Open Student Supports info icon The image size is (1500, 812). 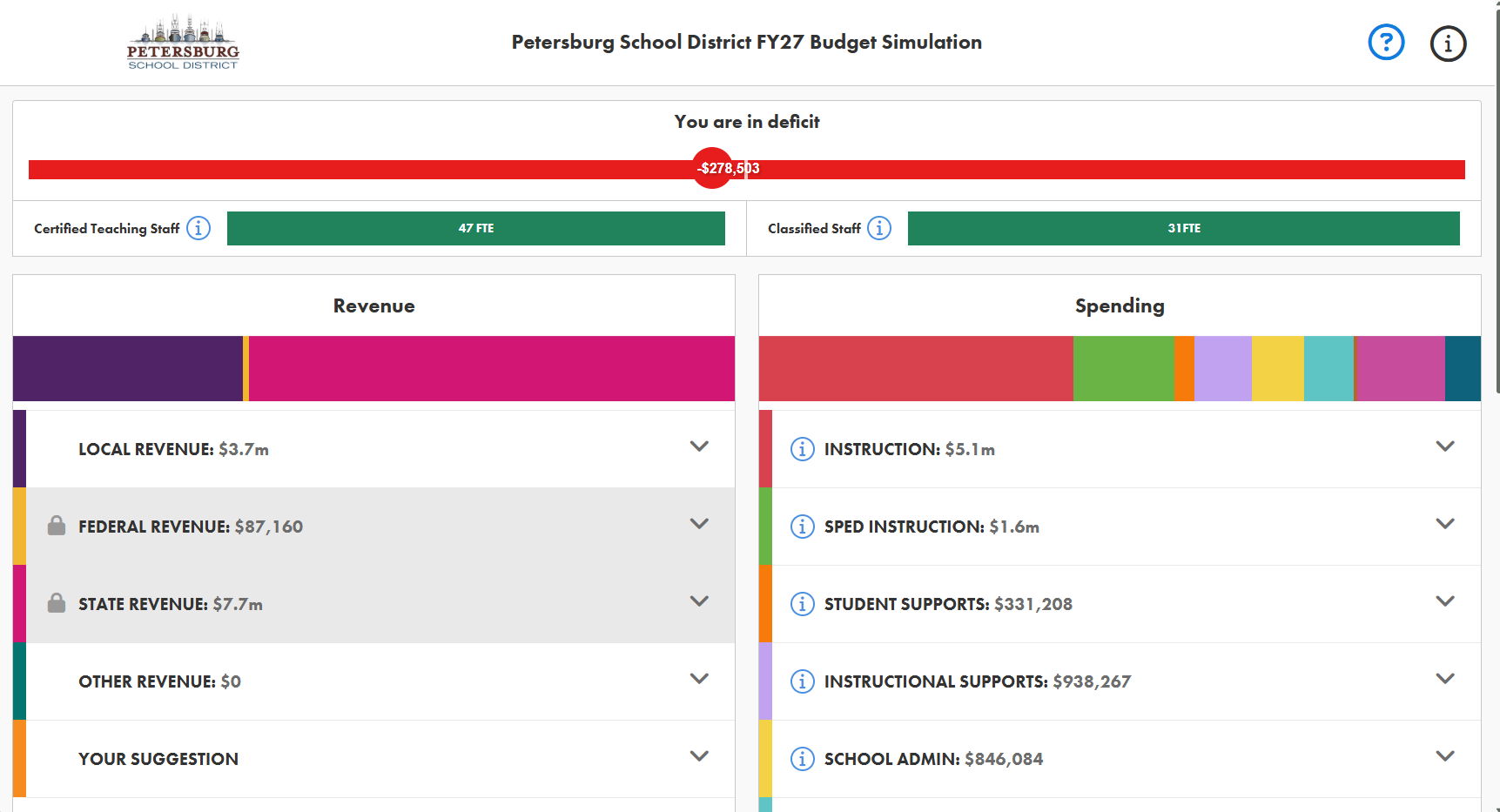[802, 604]
